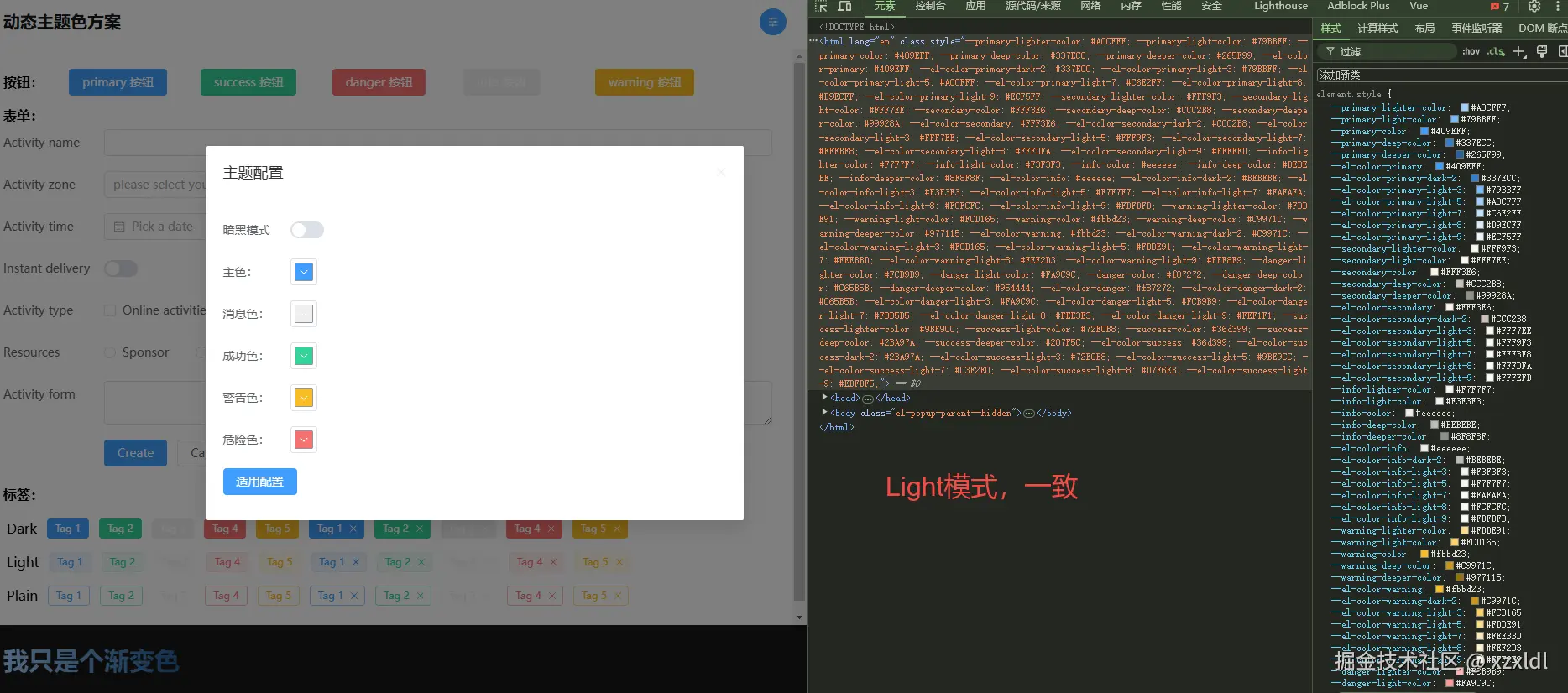Click the Create form button
This screenshot has width=1568, height=693.
coord(136,453)
